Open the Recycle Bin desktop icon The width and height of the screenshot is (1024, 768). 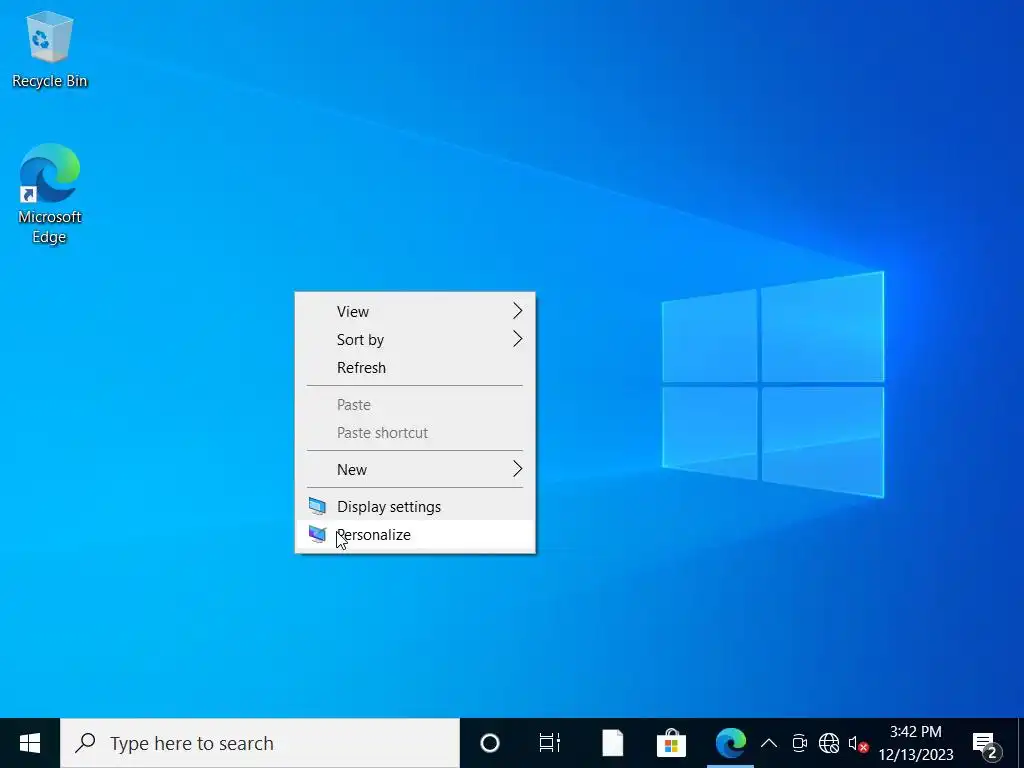pyautogui.click(x=50, y=50)
